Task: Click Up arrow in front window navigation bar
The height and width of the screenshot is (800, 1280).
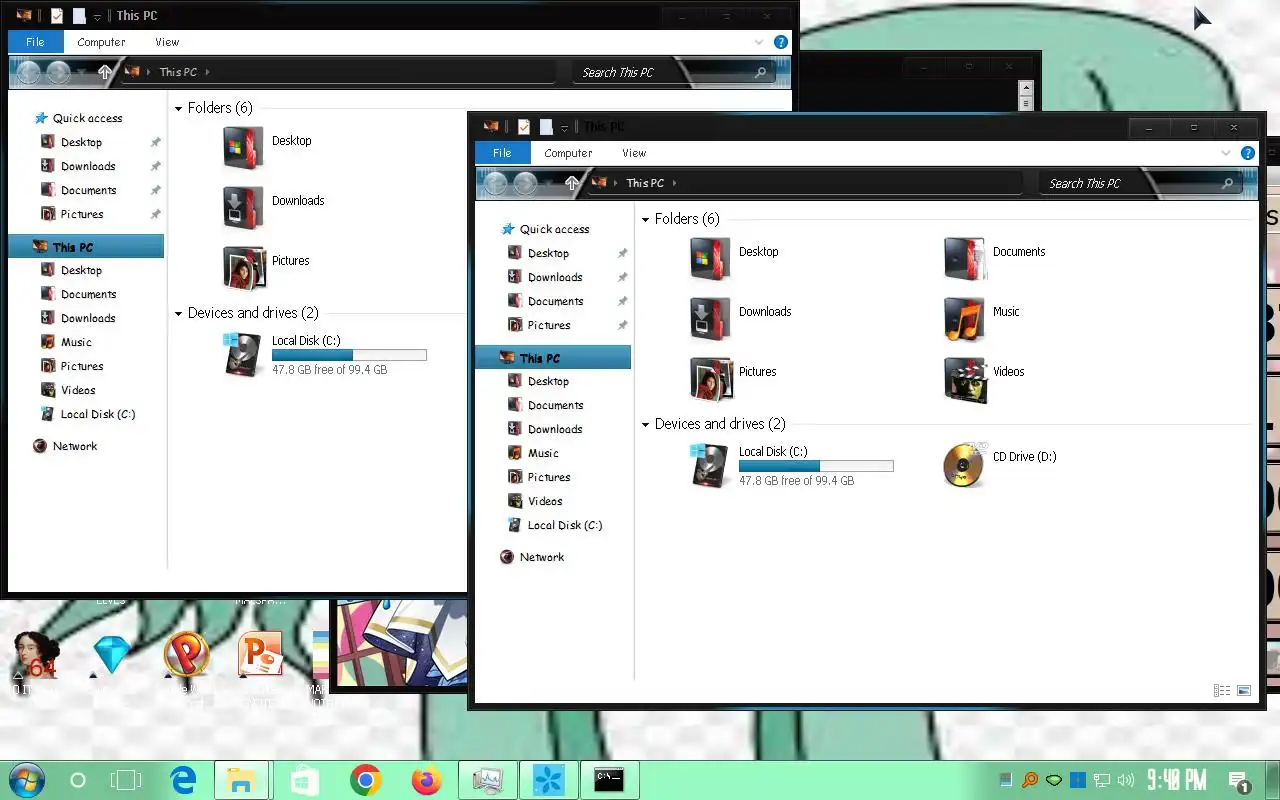Action: (x=571, y=183)
